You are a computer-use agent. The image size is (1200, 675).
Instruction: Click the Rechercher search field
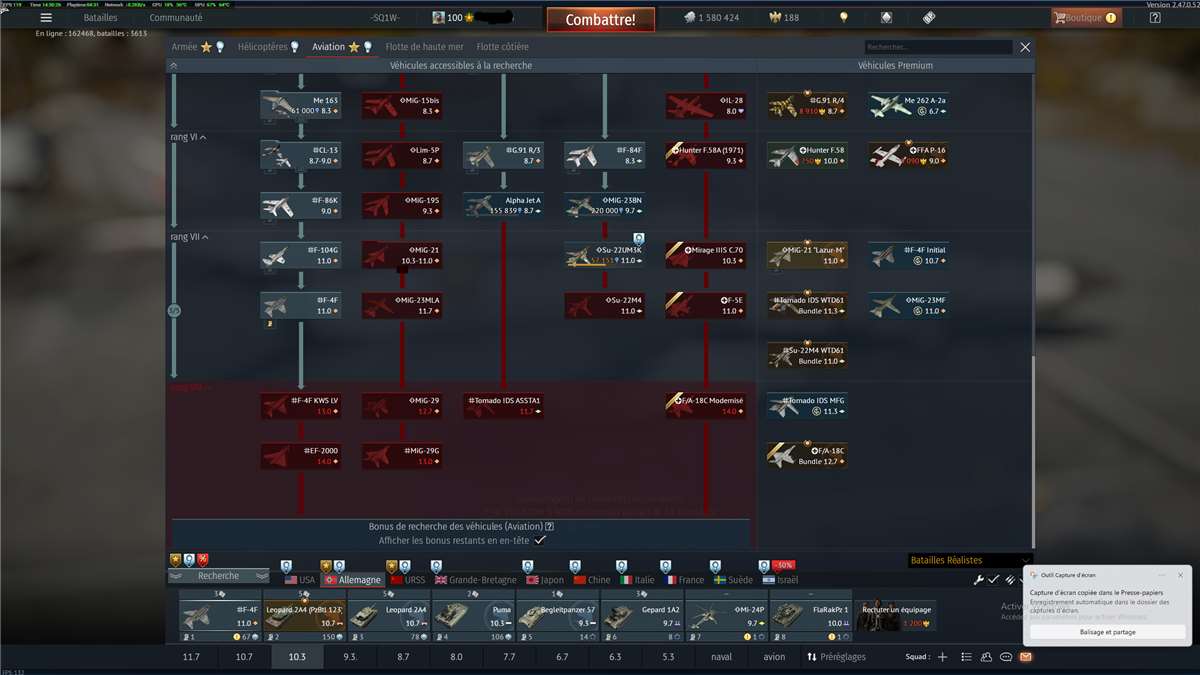coord(938,47)
